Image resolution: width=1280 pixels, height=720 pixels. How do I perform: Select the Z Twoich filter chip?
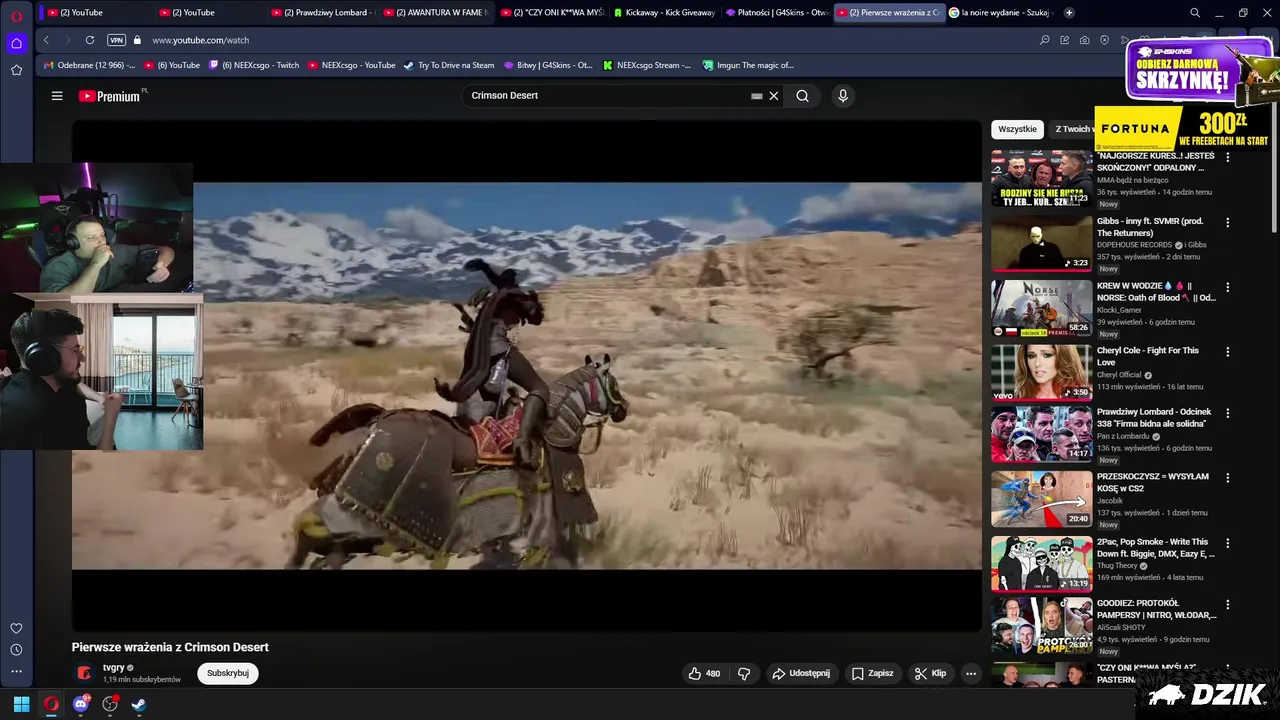(x=1072, y=129)
